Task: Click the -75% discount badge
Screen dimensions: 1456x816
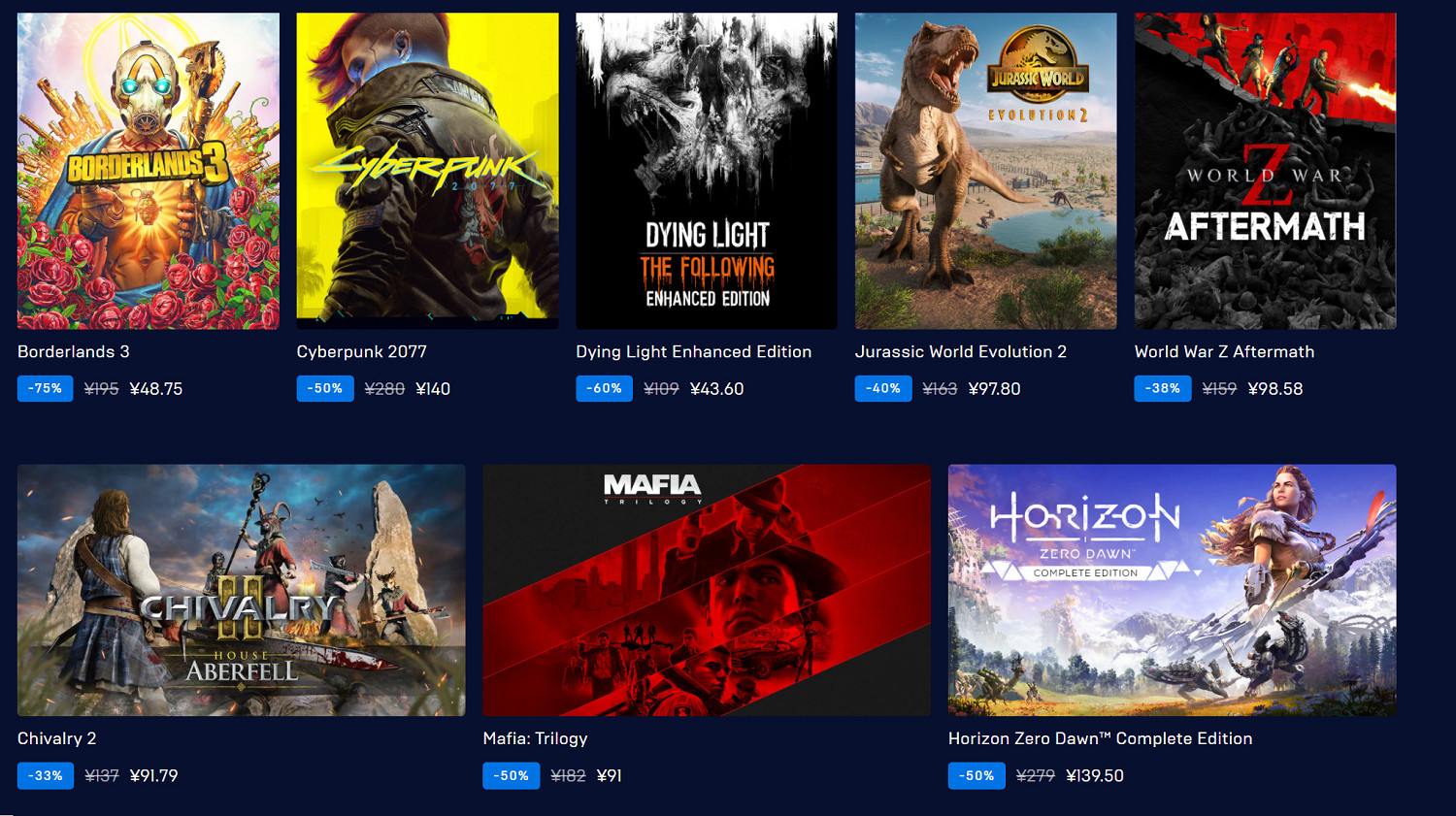Action: point(46,388)
